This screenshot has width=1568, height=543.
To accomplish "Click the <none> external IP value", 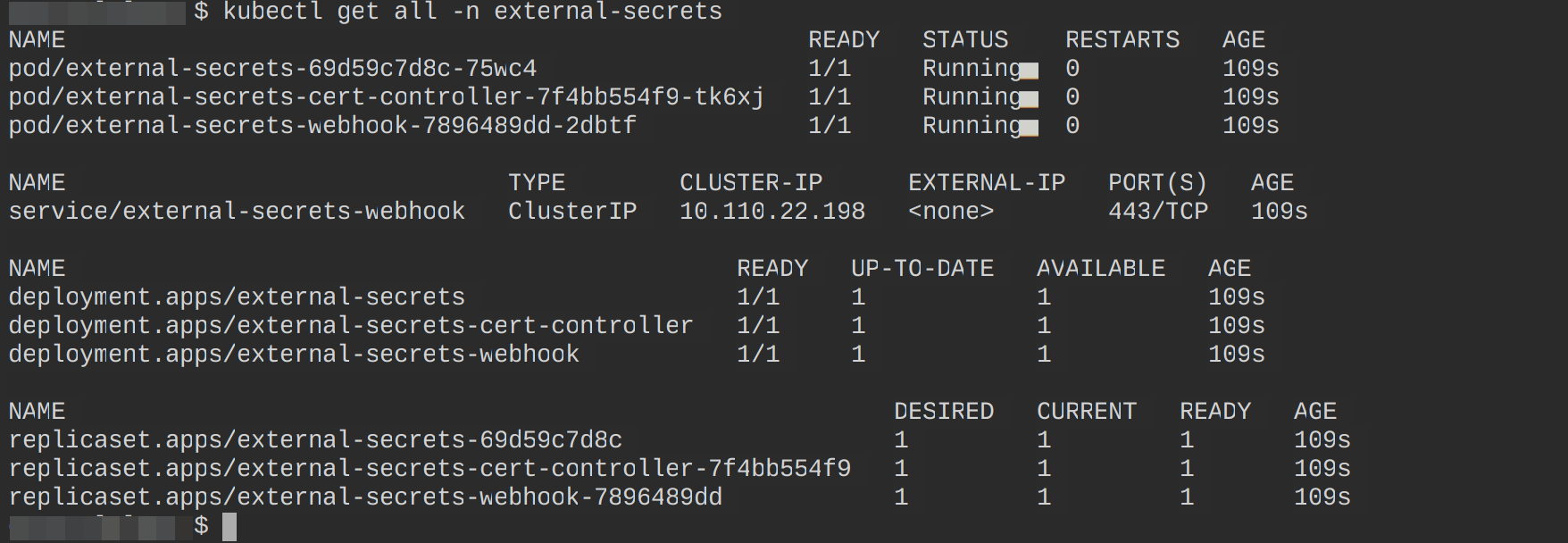I will pos(950,212).
